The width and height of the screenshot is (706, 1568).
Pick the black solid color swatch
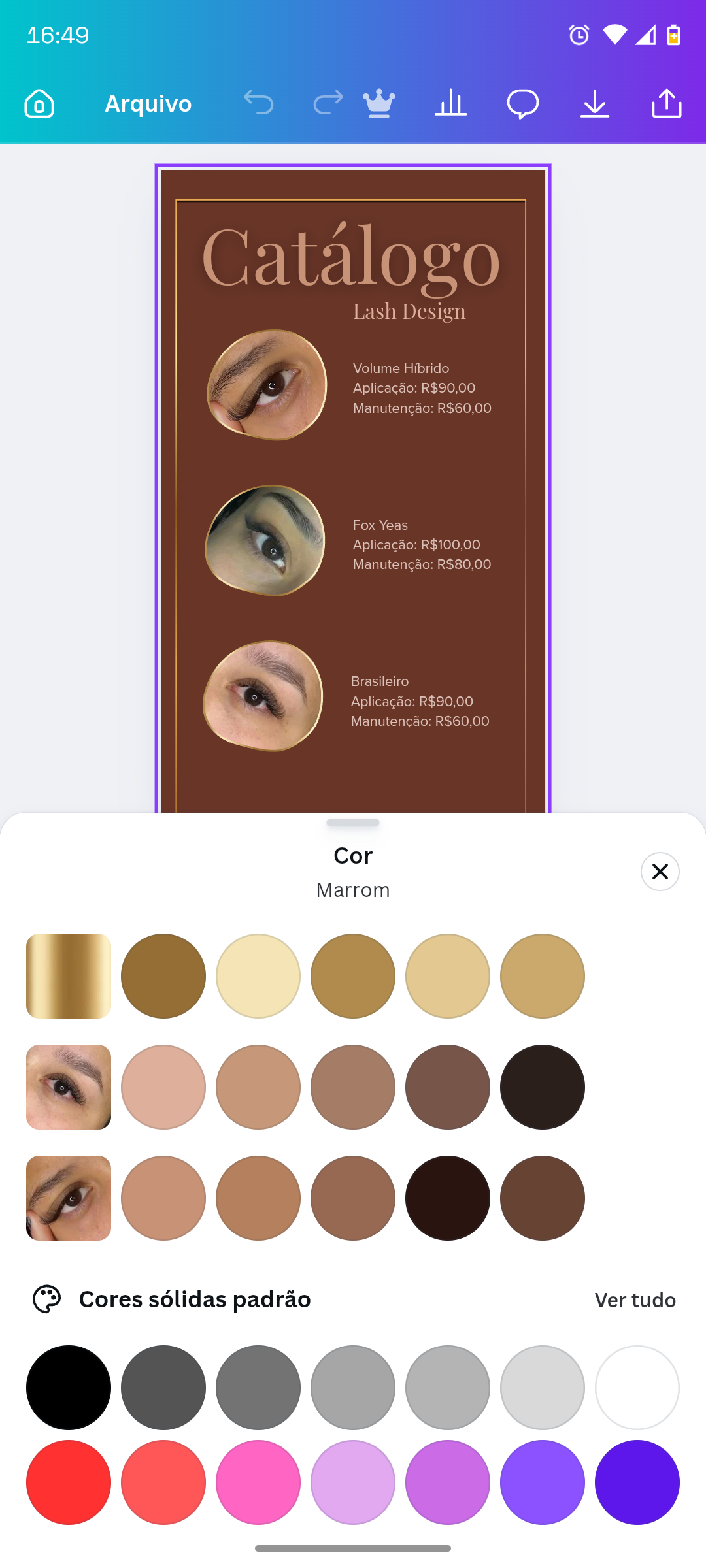(x=69, y=1388)
